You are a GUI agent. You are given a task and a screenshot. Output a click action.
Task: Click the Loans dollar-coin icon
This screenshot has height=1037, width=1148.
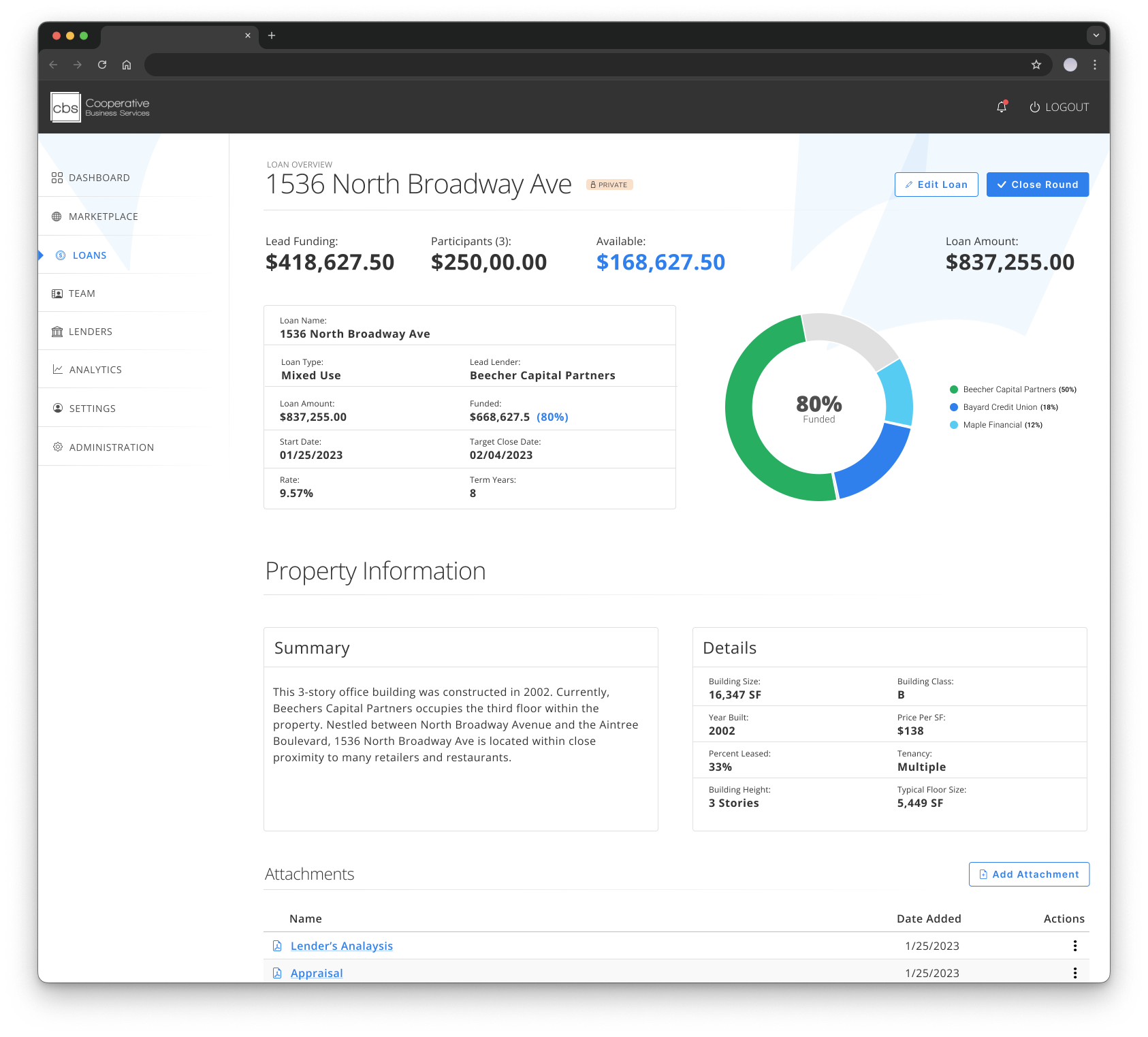click(61, 255)
